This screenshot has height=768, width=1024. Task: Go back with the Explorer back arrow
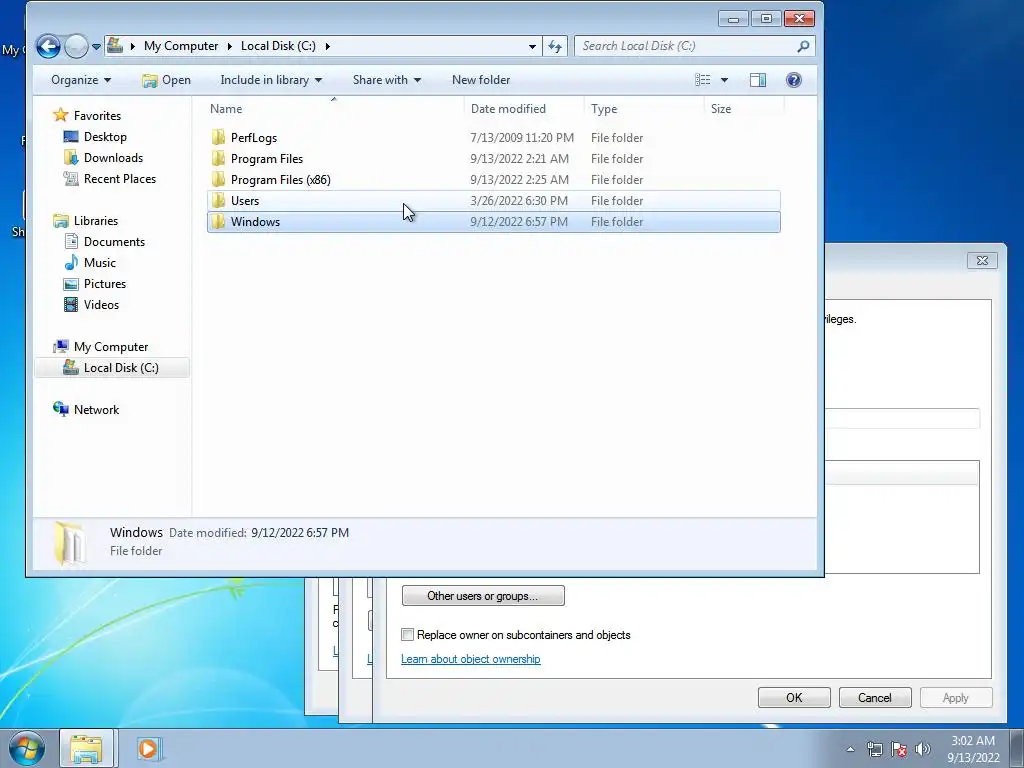click(x=48, y=46)
